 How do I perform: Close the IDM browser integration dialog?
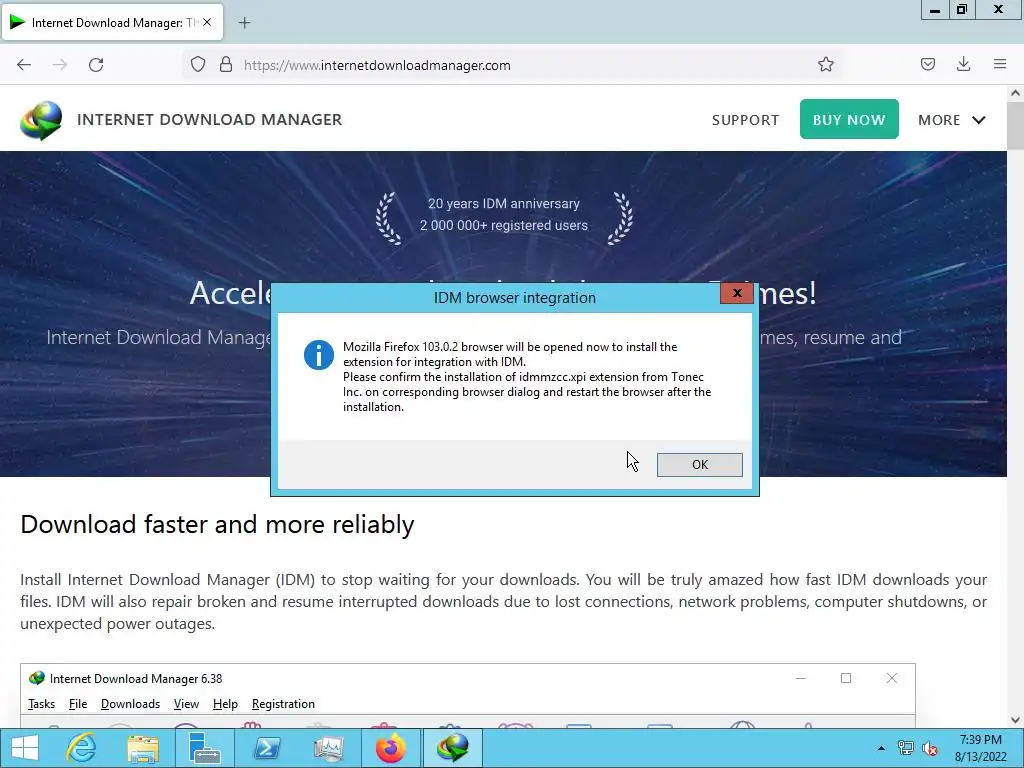pos(737,293)
